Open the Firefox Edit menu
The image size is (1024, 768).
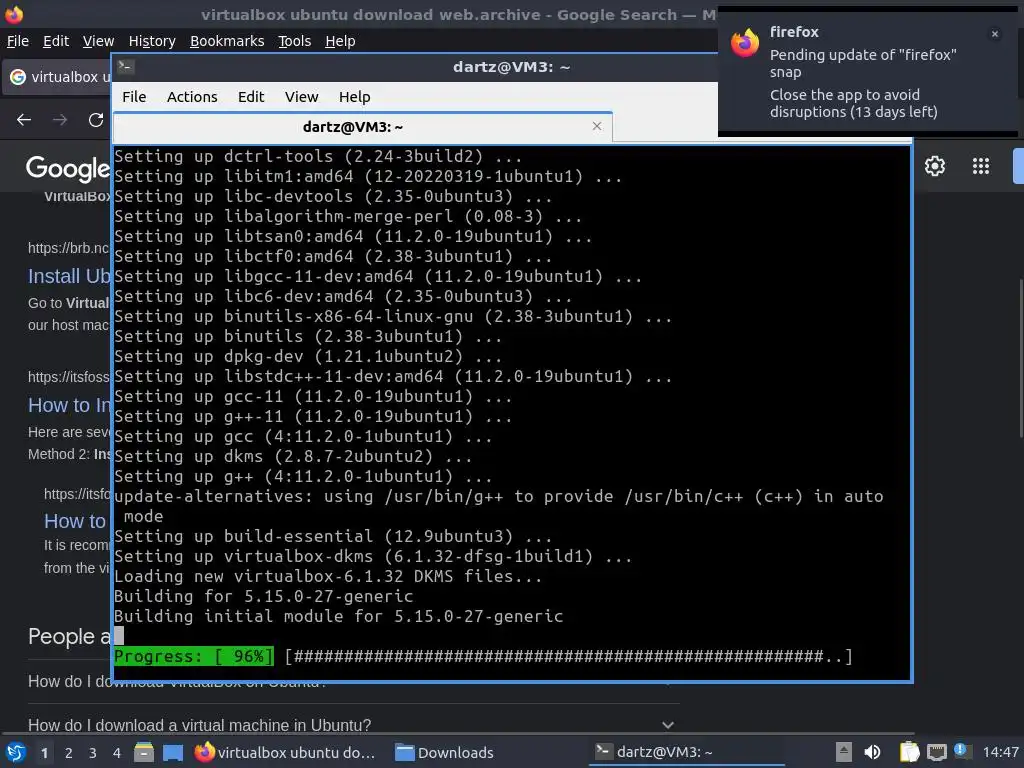click(x=56, y=41)
